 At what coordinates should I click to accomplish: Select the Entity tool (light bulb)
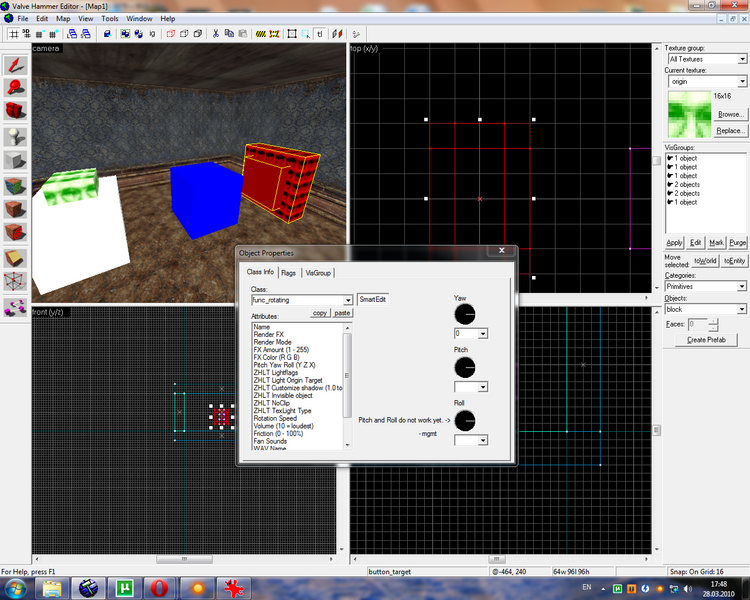(x=15, y=137)
